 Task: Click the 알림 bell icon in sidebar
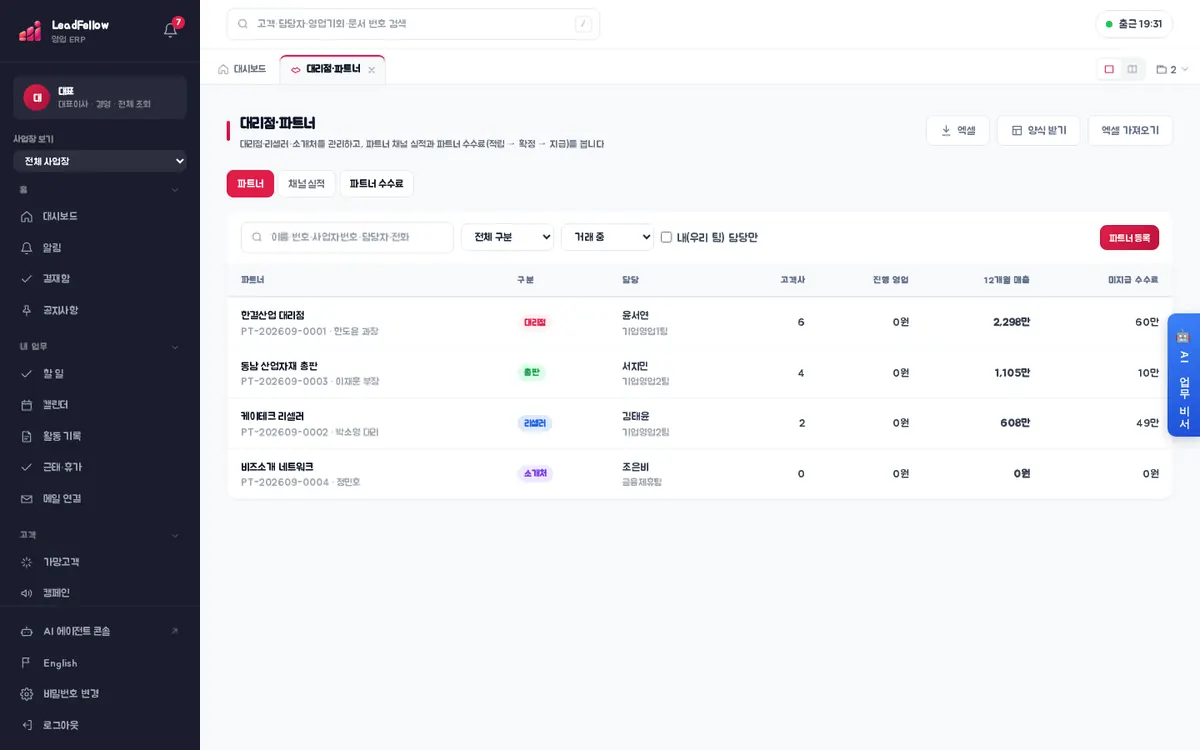[x=27, y=247]
